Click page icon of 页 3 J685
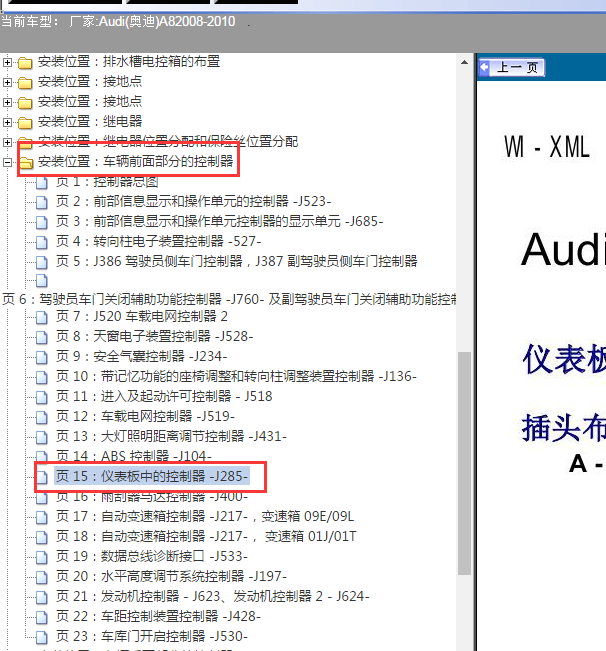The height and width of the screenshot is (651, 606). pos(42,222)
